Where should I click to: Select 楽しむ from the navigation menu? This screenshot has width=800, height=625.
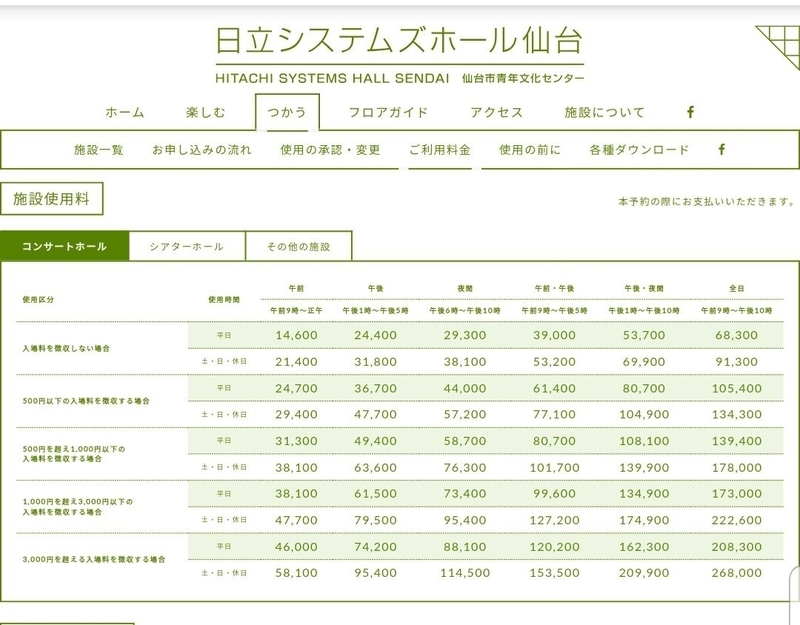pyautogui.click(x=205, y=112)
